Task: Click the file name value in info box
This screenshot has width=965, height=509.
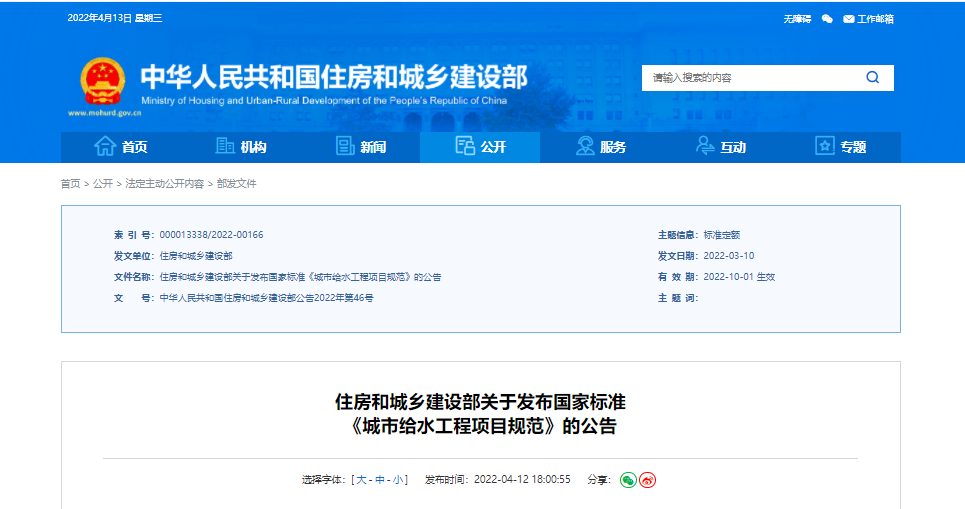Action: tap(300, 277)
